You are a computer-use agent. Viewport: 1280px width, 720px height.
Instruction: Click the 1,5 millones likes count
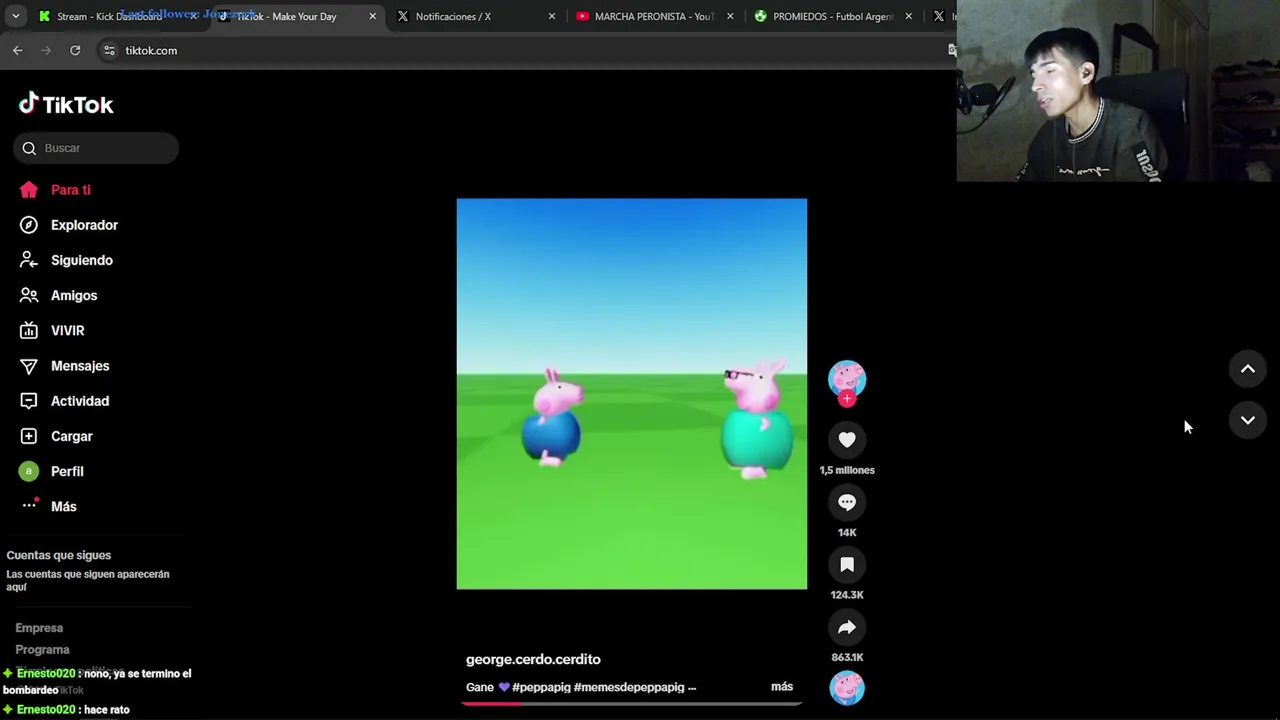[x=847, y=470]
